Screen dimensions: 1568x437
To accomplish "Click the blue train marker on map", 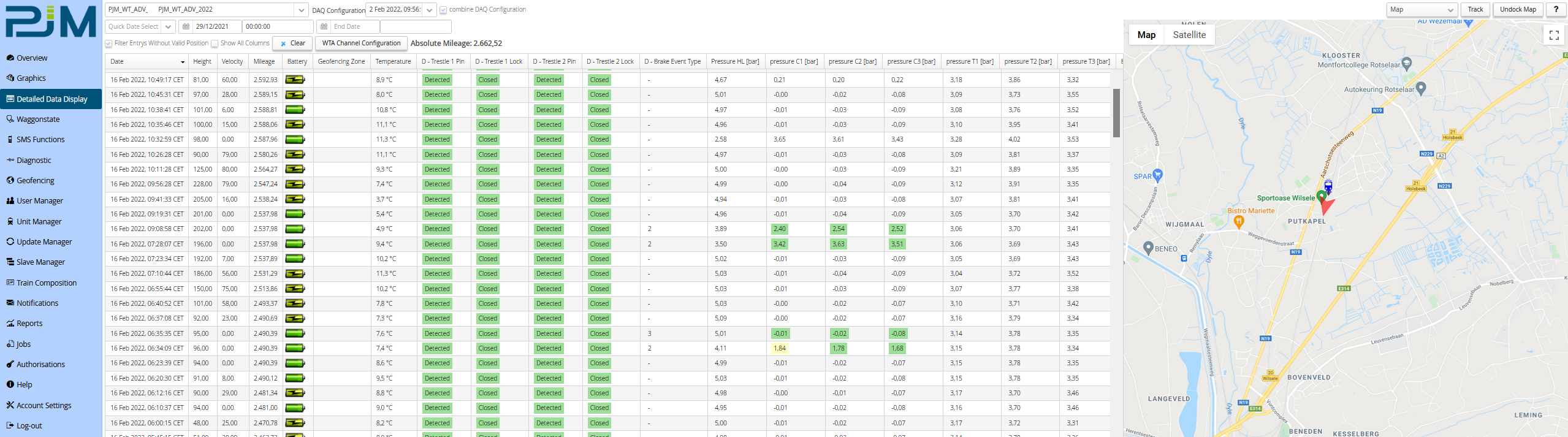I will click(1328, 185).
